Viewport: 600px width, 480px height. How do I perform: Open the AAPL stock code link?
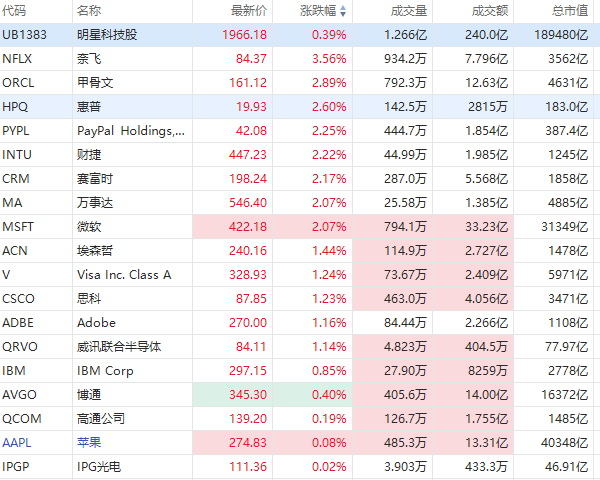[x=17, y=442]
